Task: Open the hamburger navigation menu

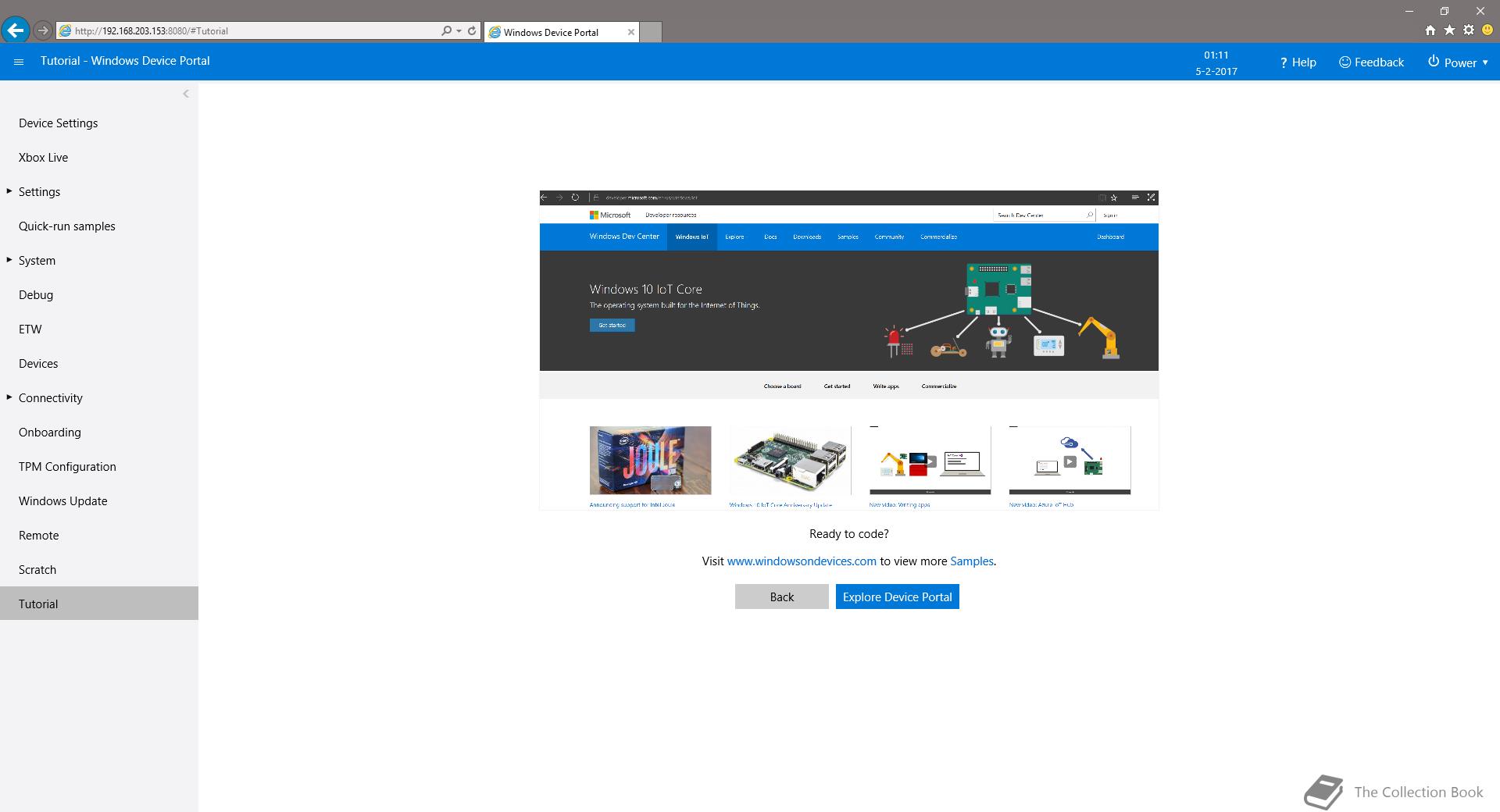Action: point(19,62)
